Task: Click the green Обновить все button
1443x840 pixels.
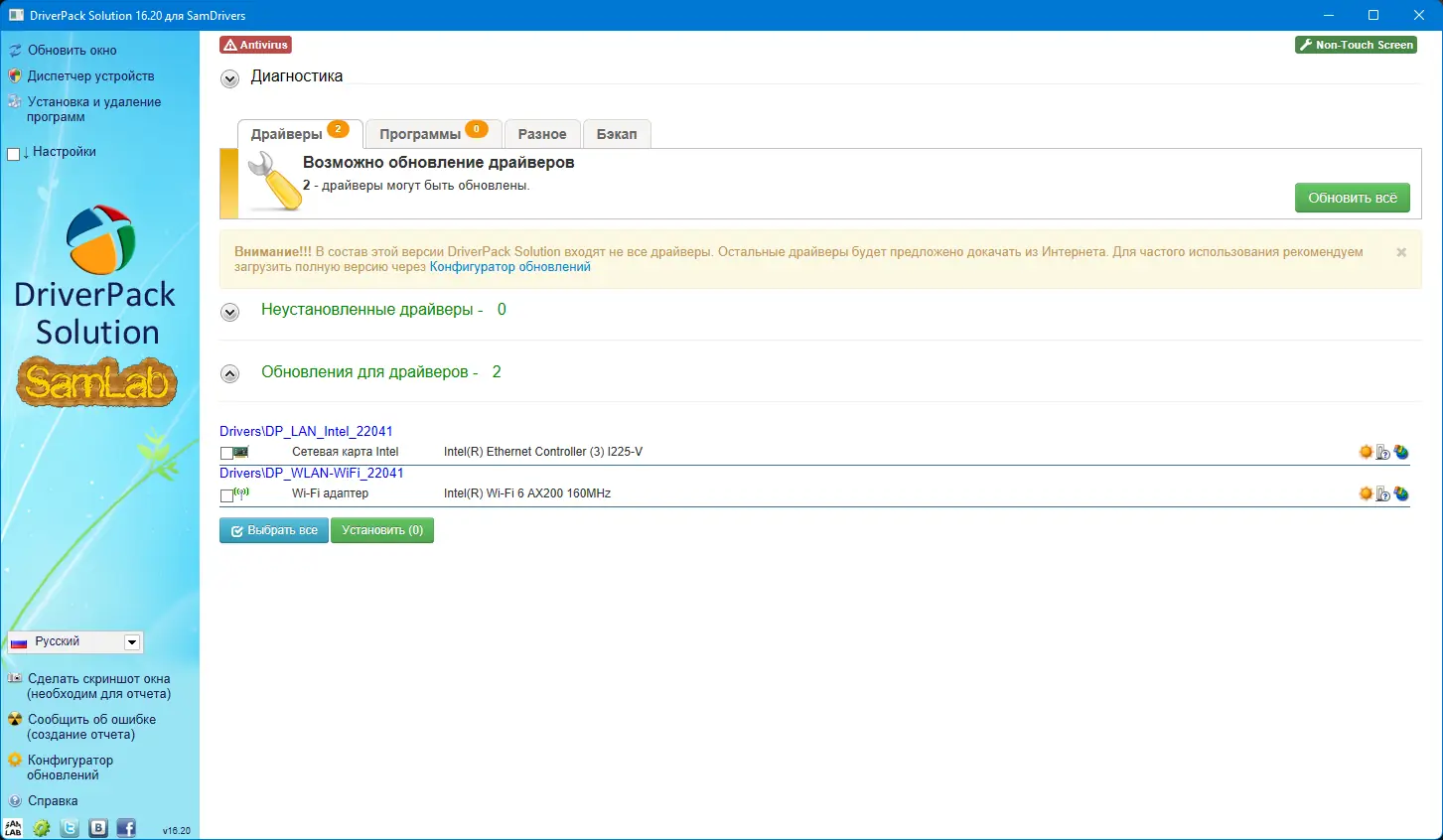Action: pyautogui.click(x=1352, y=198)
